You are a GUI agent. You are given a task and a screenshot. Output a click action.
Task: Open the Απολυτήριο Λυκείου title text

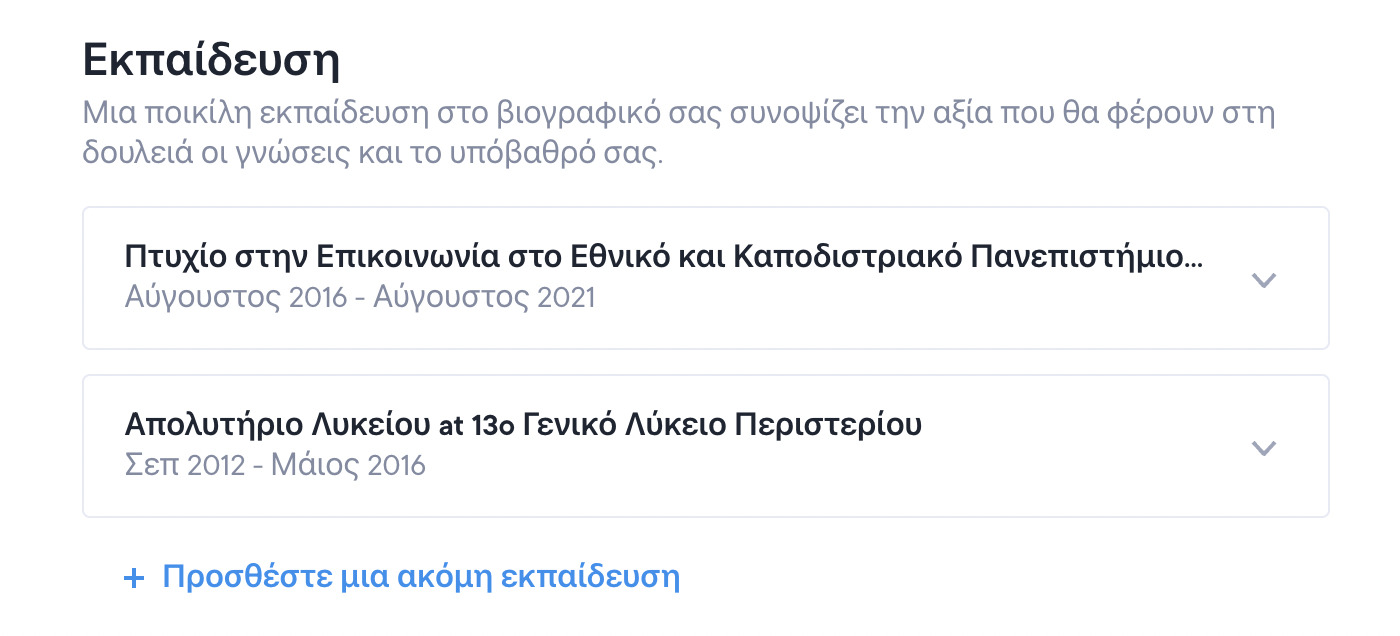tap(277, 425)
